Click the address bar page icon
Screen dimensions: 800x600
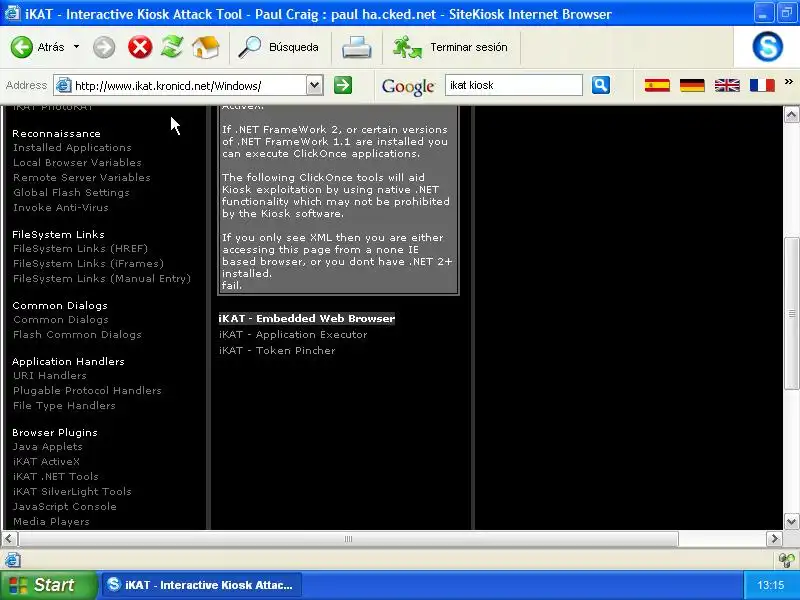tap(63, 85)
